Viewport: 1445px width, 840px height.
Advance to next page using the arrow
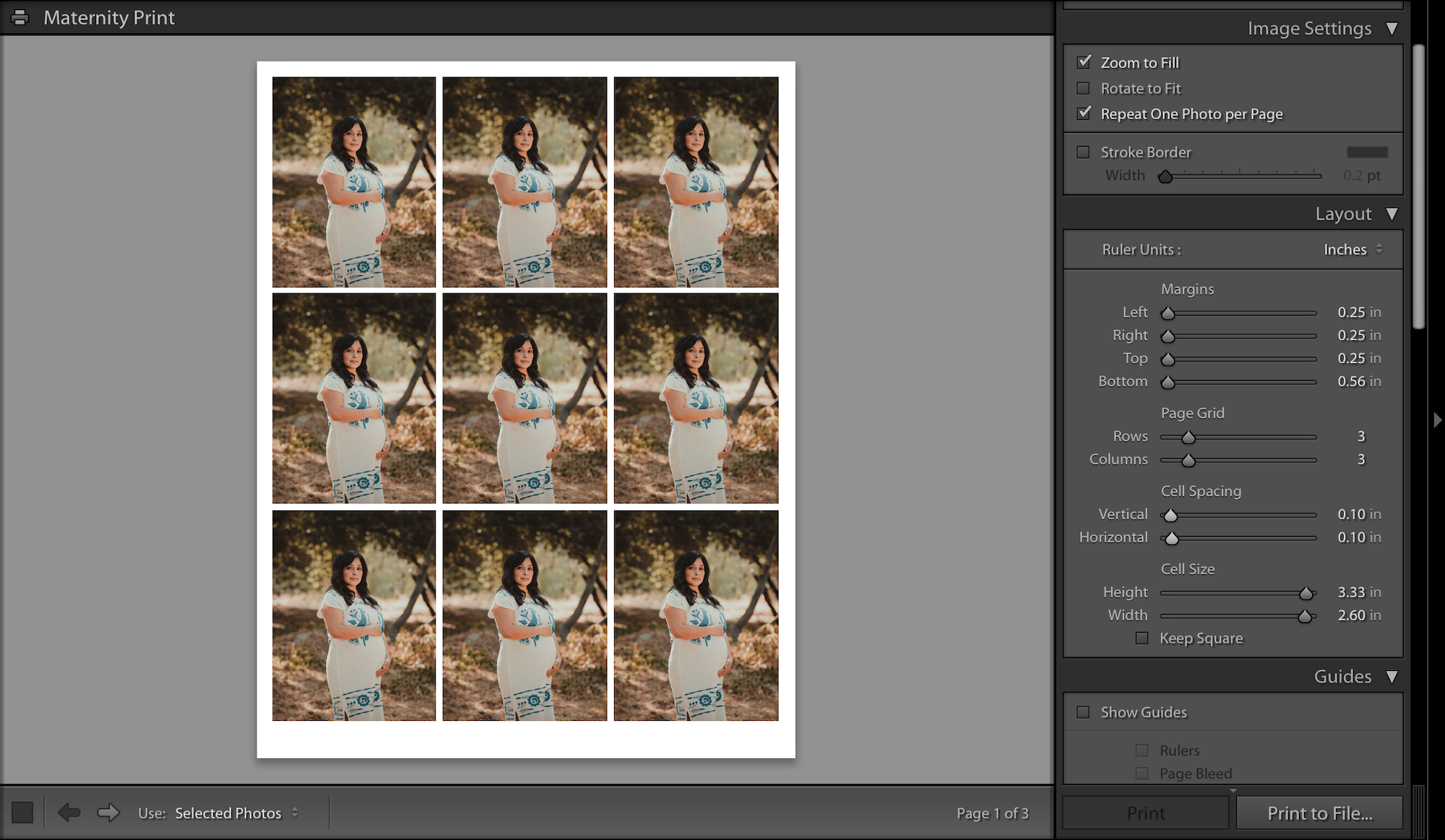pos(108,813)
